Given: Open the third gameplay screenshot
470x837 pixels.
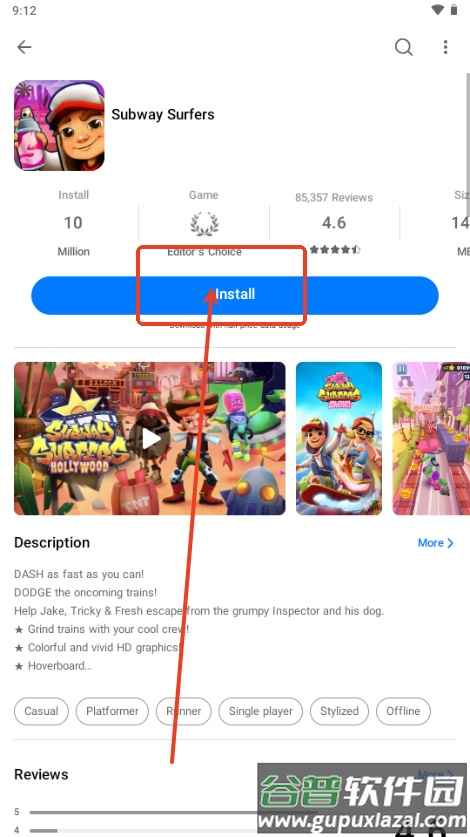Looking at the screenshot, I should pos(431,439).
